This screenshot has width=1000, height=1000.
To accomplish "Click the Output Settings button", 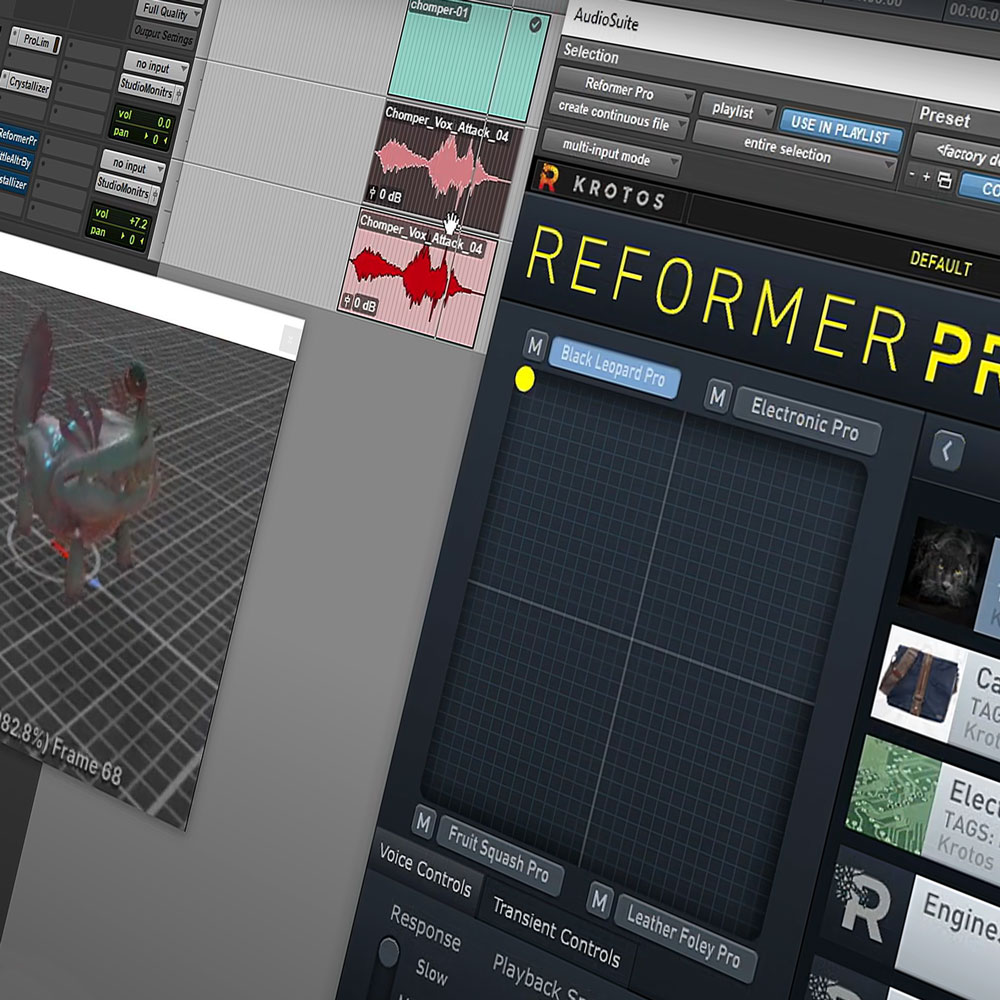I will pyautogui.click(x=163, y=34).
